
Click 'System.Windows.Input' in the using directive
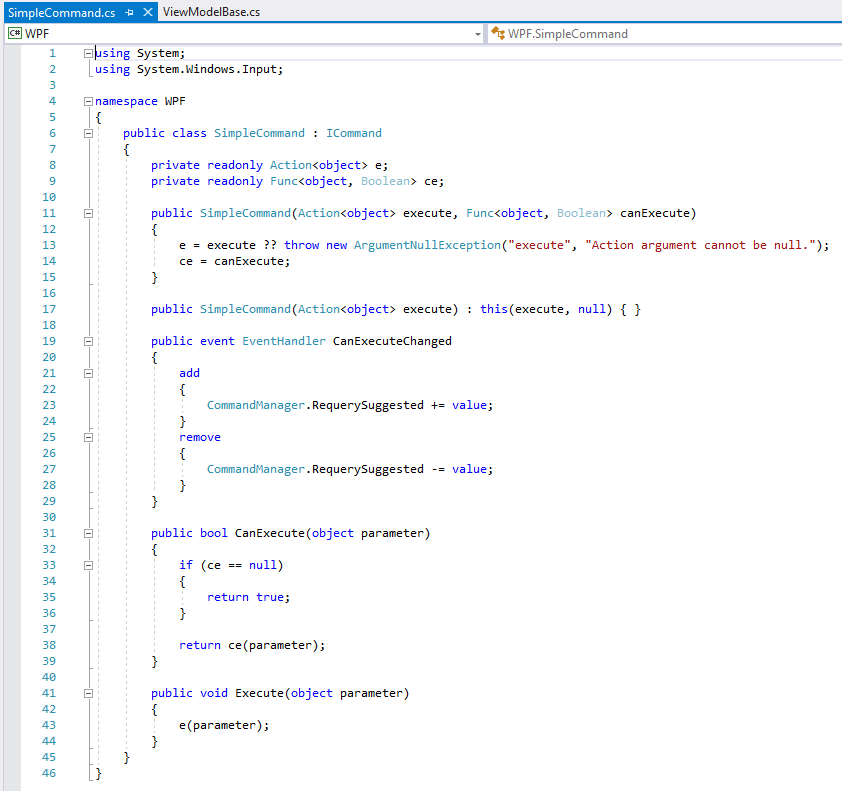207,69
